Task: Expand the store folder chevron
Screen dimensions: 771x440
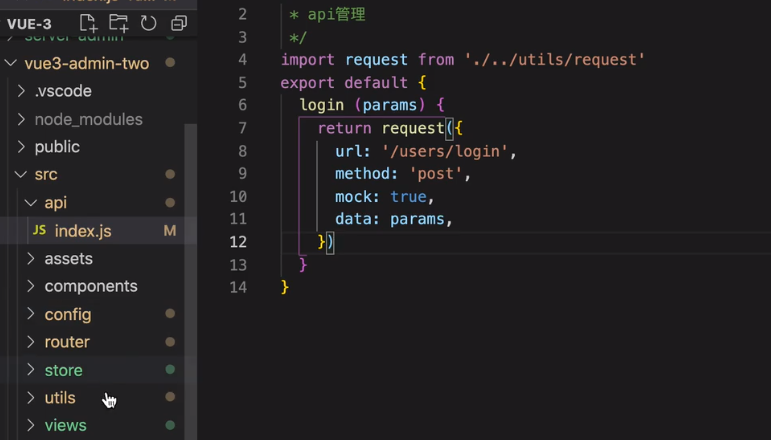Action: (x=31, y=369)
